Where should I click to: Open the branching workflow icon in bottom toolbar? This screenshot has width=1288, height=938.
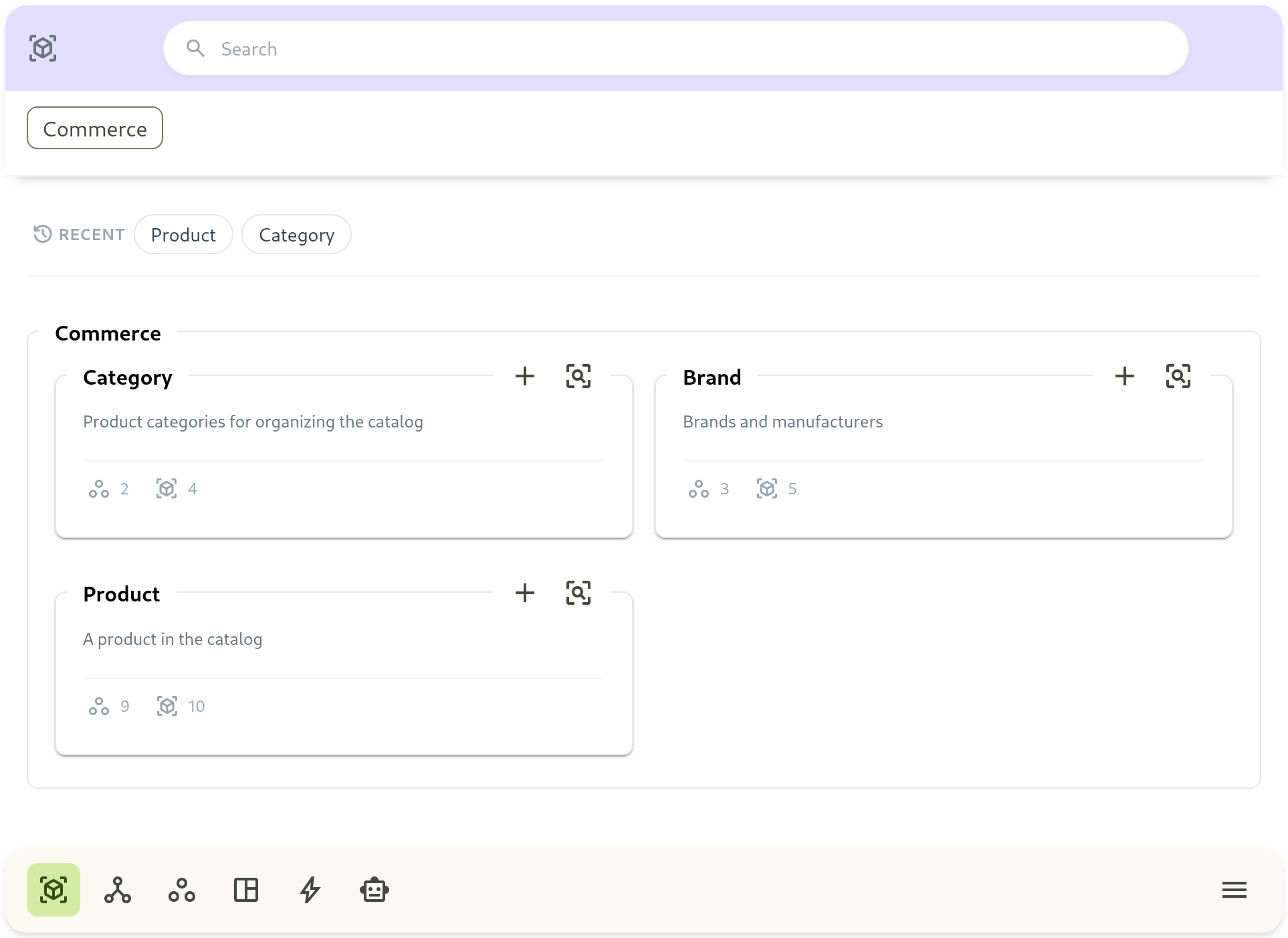pos(118,890)
